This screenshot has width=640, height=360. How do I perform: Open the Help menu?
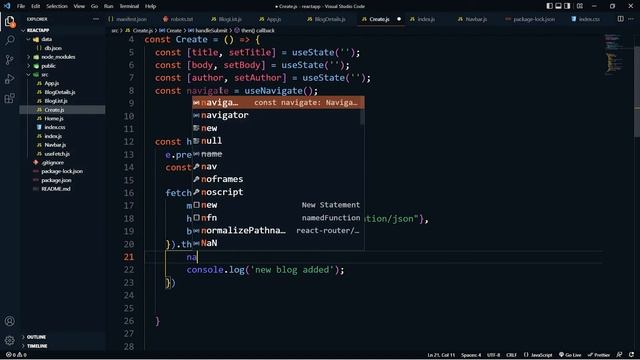[150, 6]
